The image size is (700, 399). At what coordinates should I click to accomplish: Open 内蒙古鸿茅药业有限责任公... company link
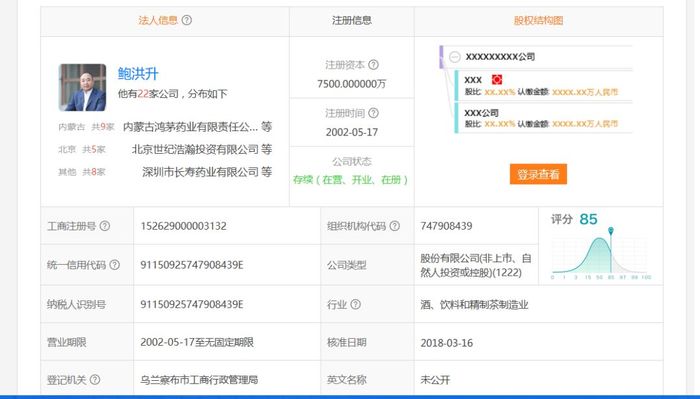(190, 127)
